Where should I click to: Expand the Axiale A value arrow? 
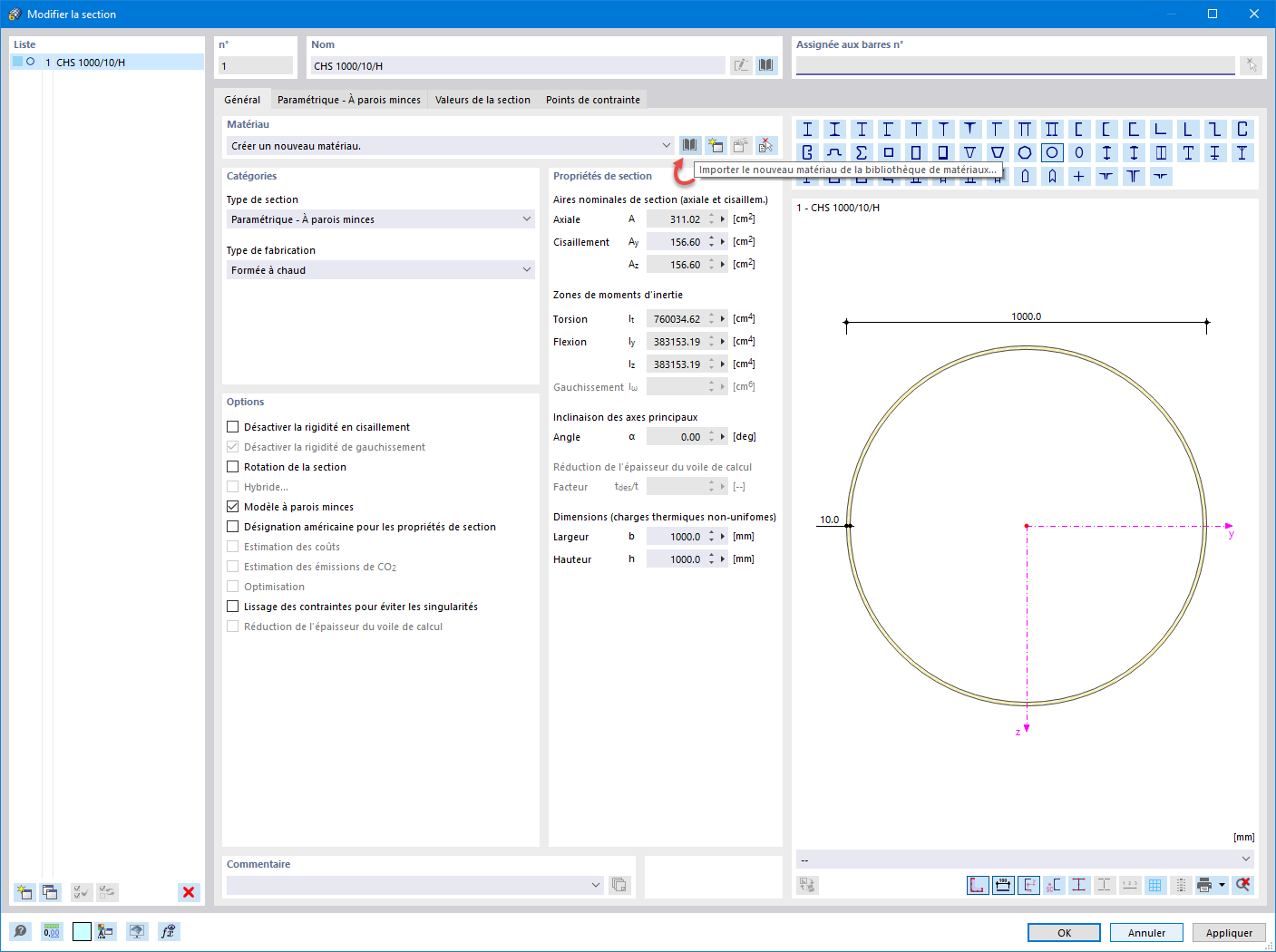[723, 219]
